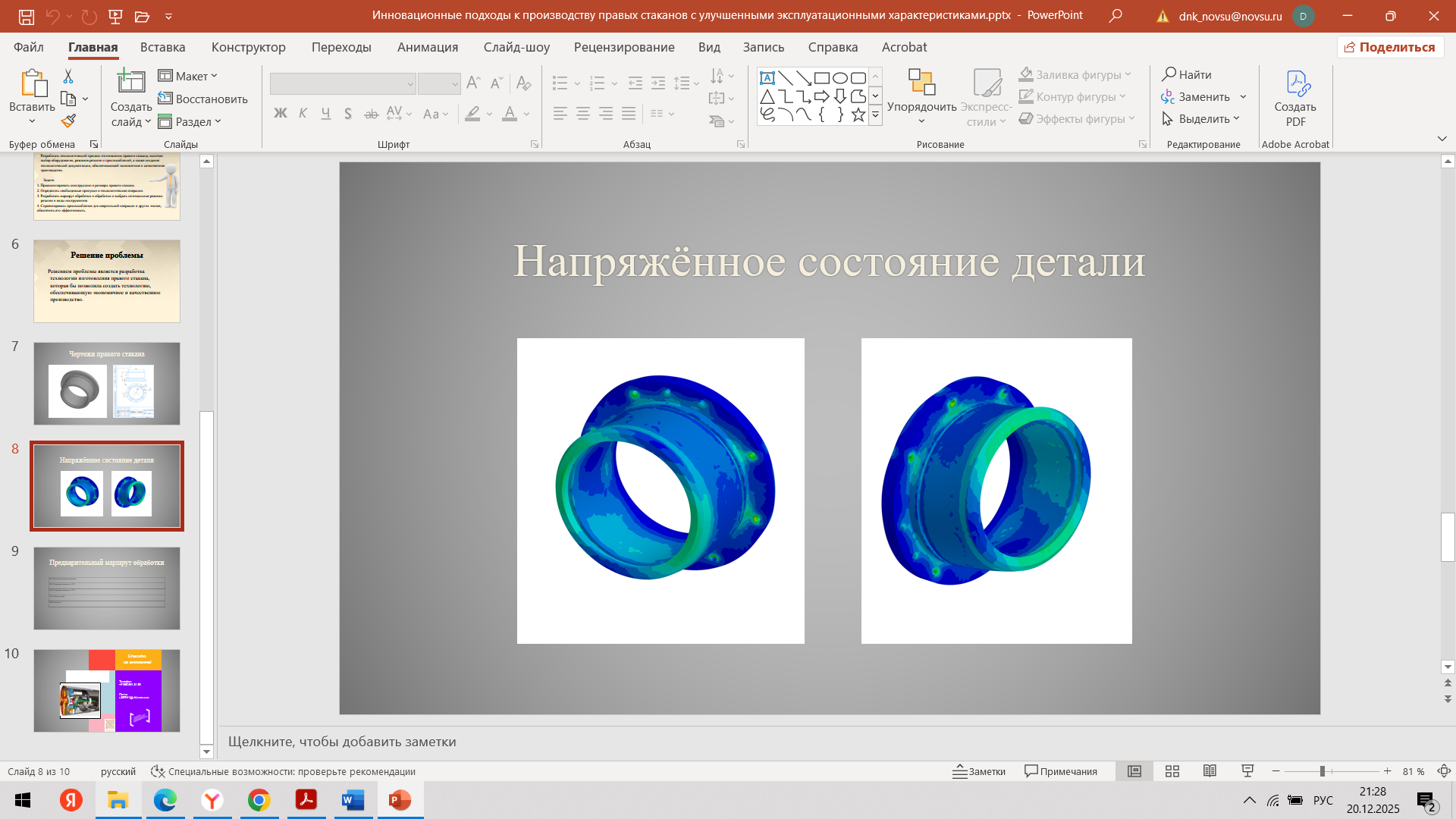The image size is (1456, 819).
Task: Toggle Comments (Примечания) pane button
Action: point(1061,771)
